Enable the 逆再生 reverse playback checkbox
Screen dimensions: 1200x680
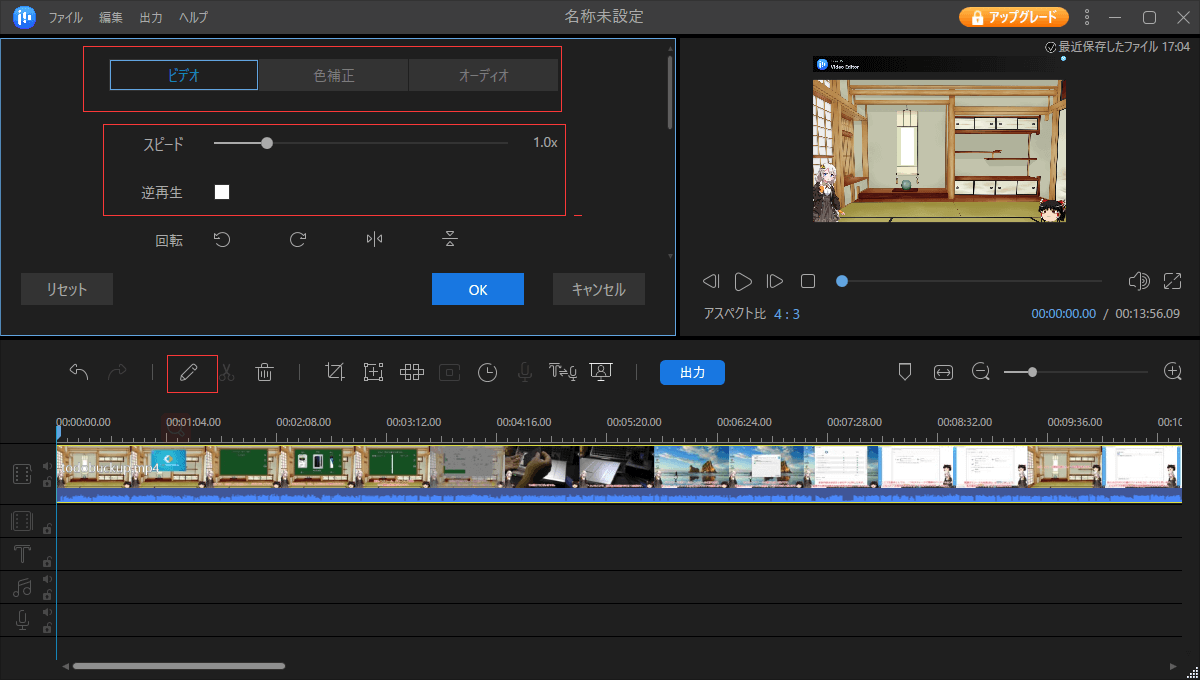222,192
